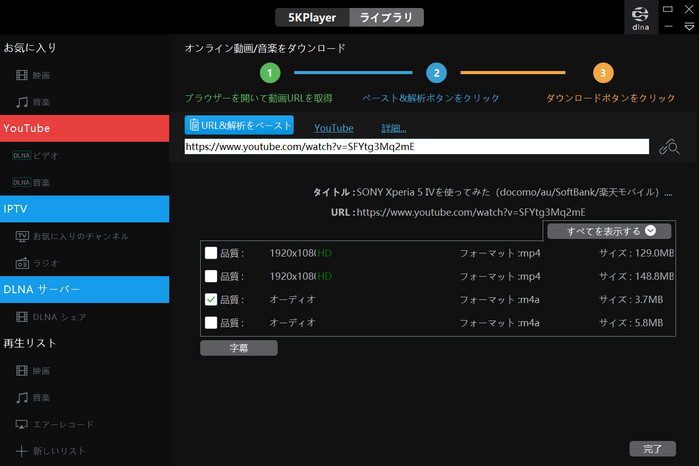Click step 1 green circle

(270, 73)
